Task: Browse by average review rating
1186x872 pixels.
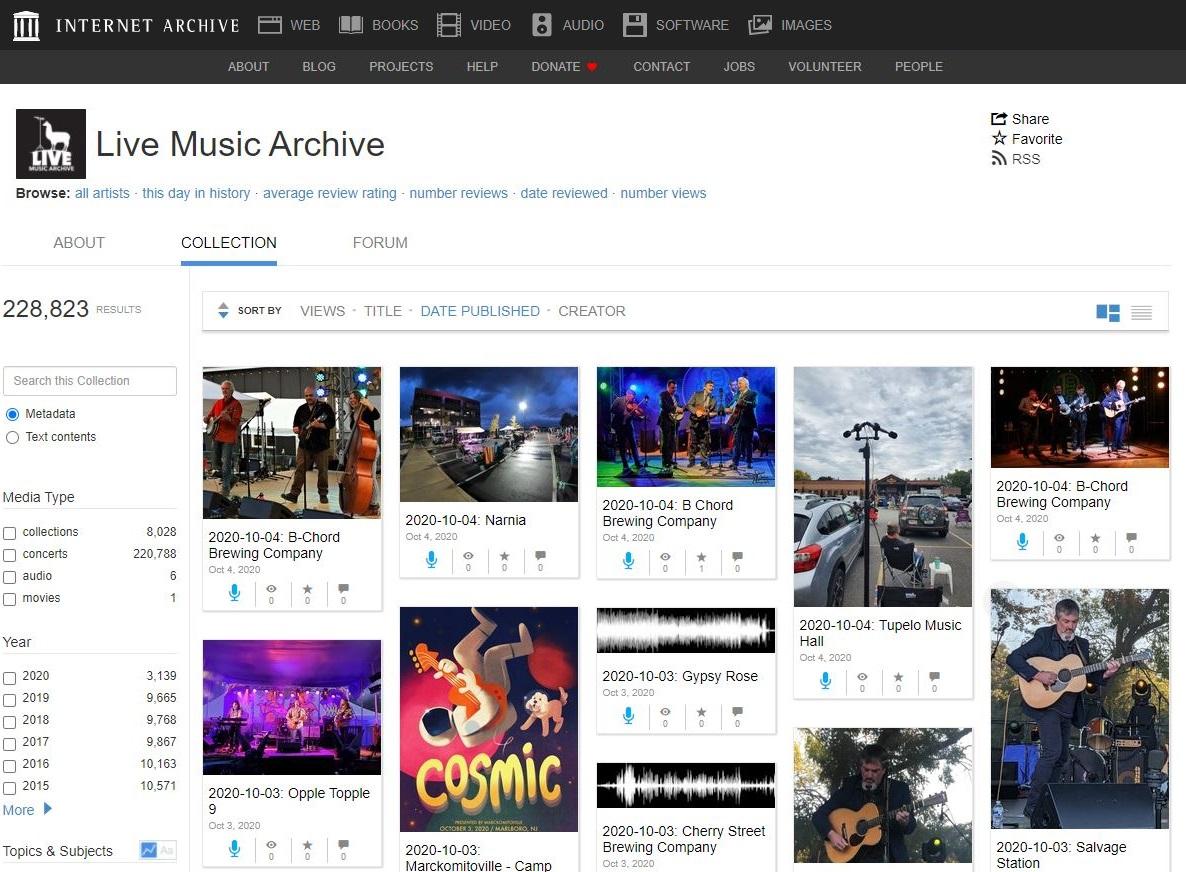Action: tap(330, 193)
